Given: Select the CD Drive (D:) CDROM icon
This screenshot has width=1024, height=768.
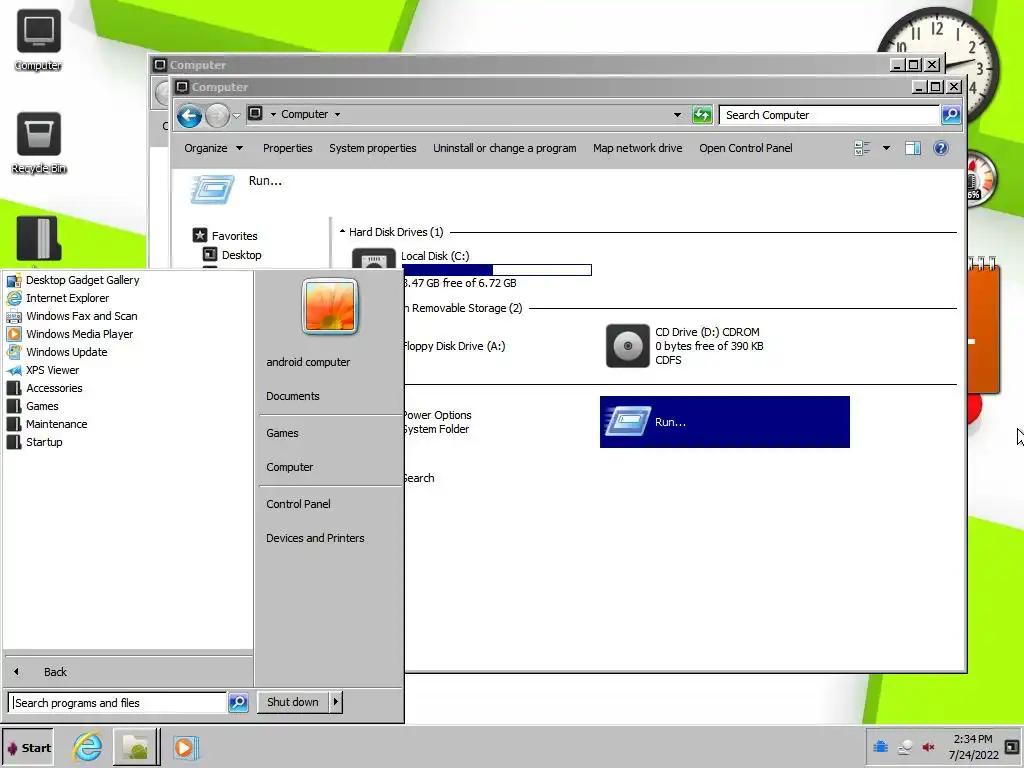Looking at the screenshot, I should tap(628, 345).
